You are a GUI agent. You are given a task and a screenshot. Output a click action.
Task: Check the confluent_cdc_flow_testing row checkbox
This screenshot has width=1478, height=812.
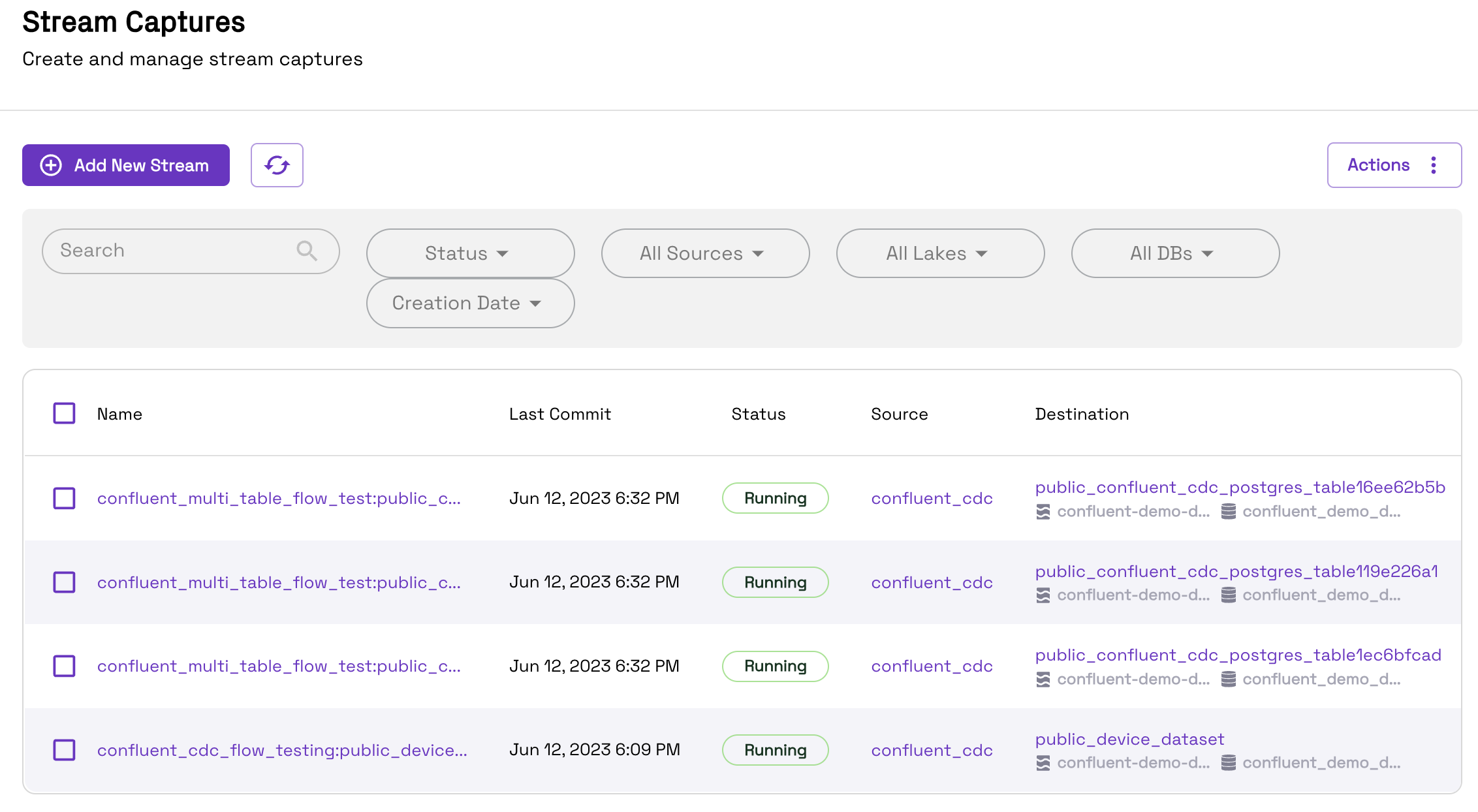(64, 750)
